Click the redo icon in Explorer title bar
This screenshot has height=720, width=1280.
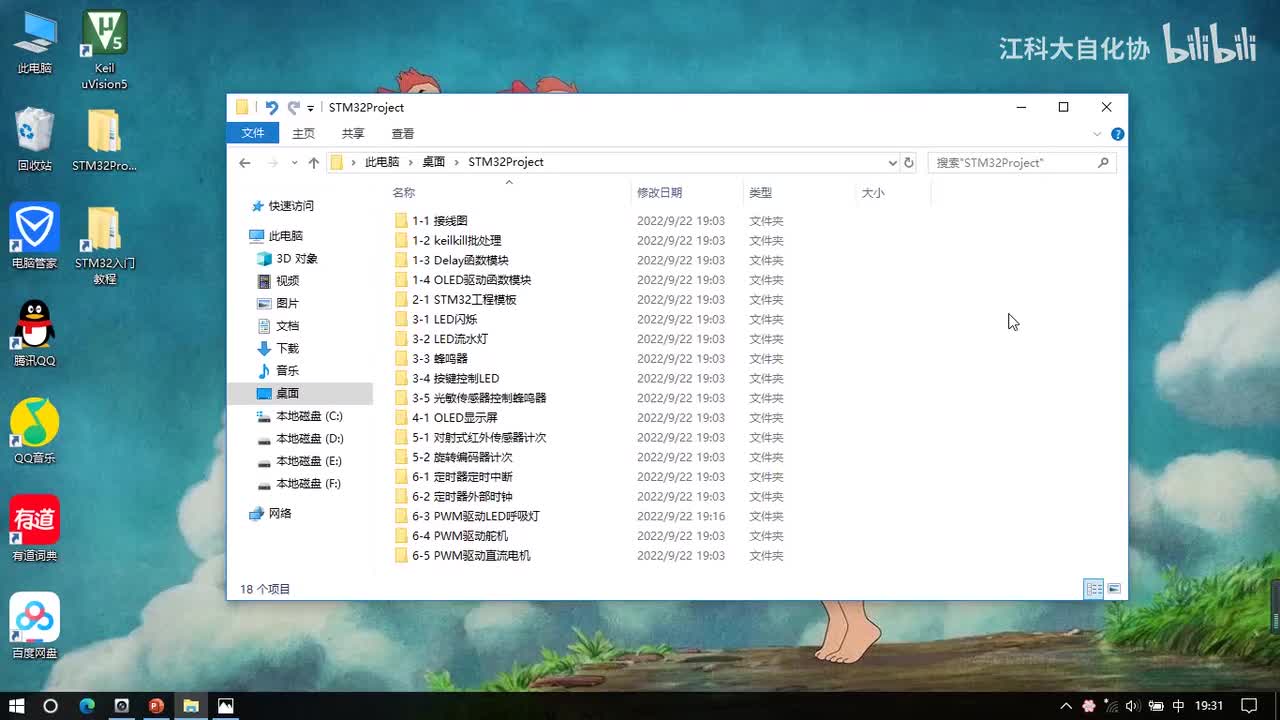coord(293,107)
